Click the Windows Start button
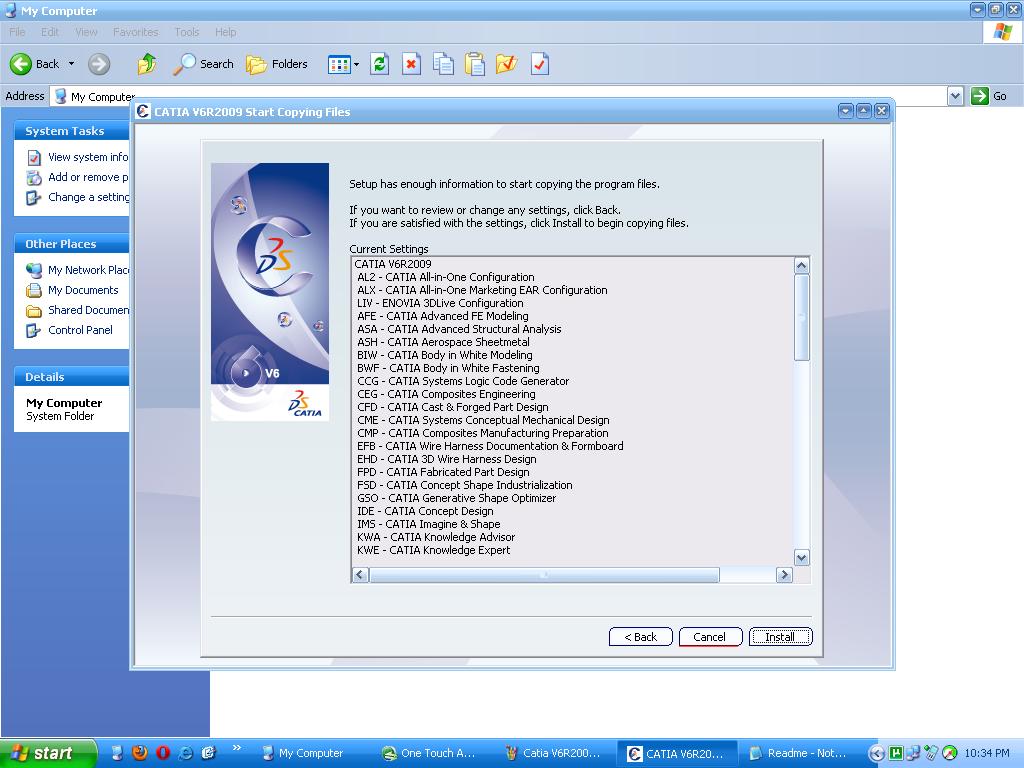 pyautogui.click(x=48, y=753)
